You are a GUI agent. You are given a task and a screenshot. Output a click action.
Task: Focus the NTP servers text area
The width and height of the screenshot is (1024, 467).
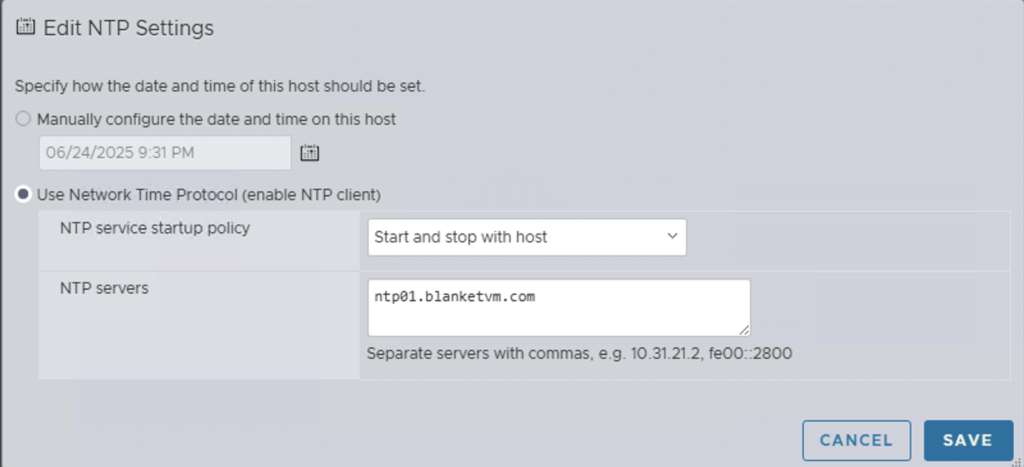point(558,315)
